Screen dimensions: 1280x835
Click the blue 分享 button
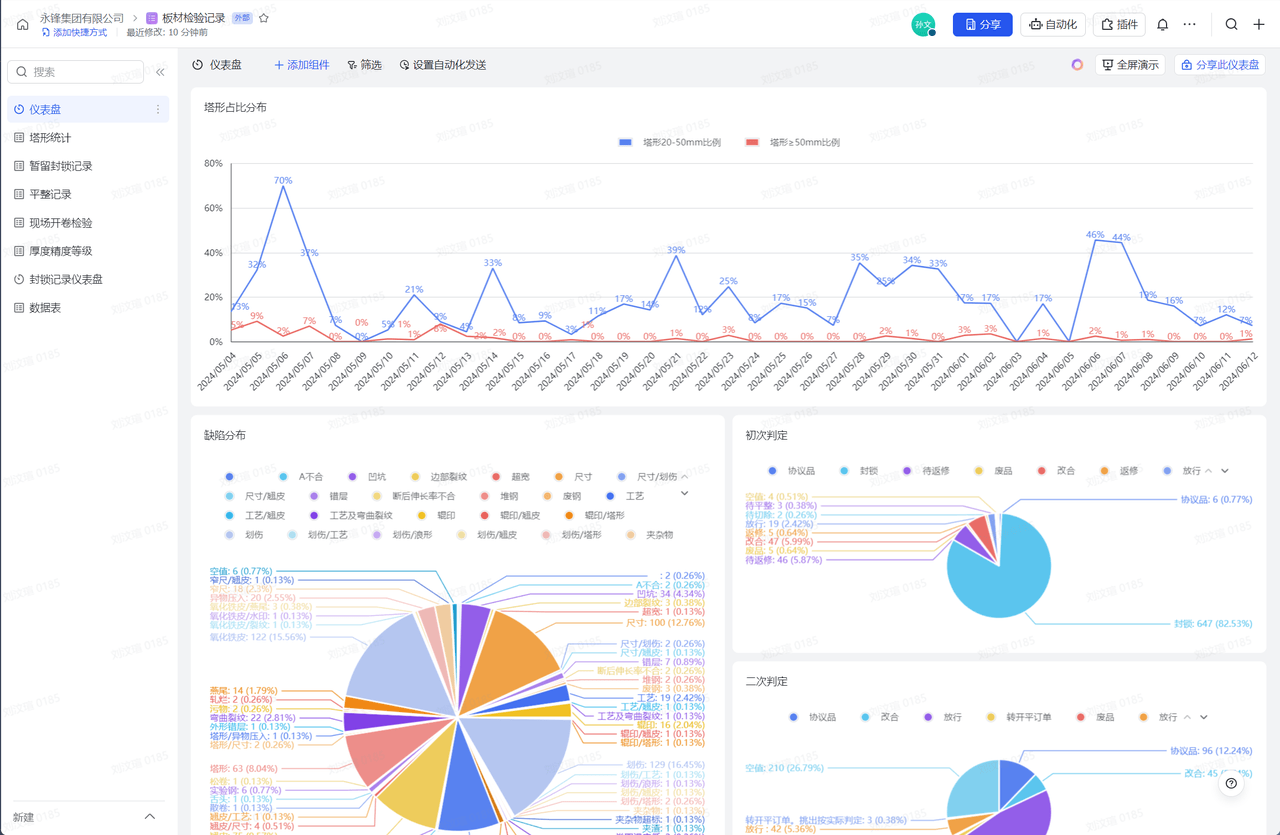point(982,25)
